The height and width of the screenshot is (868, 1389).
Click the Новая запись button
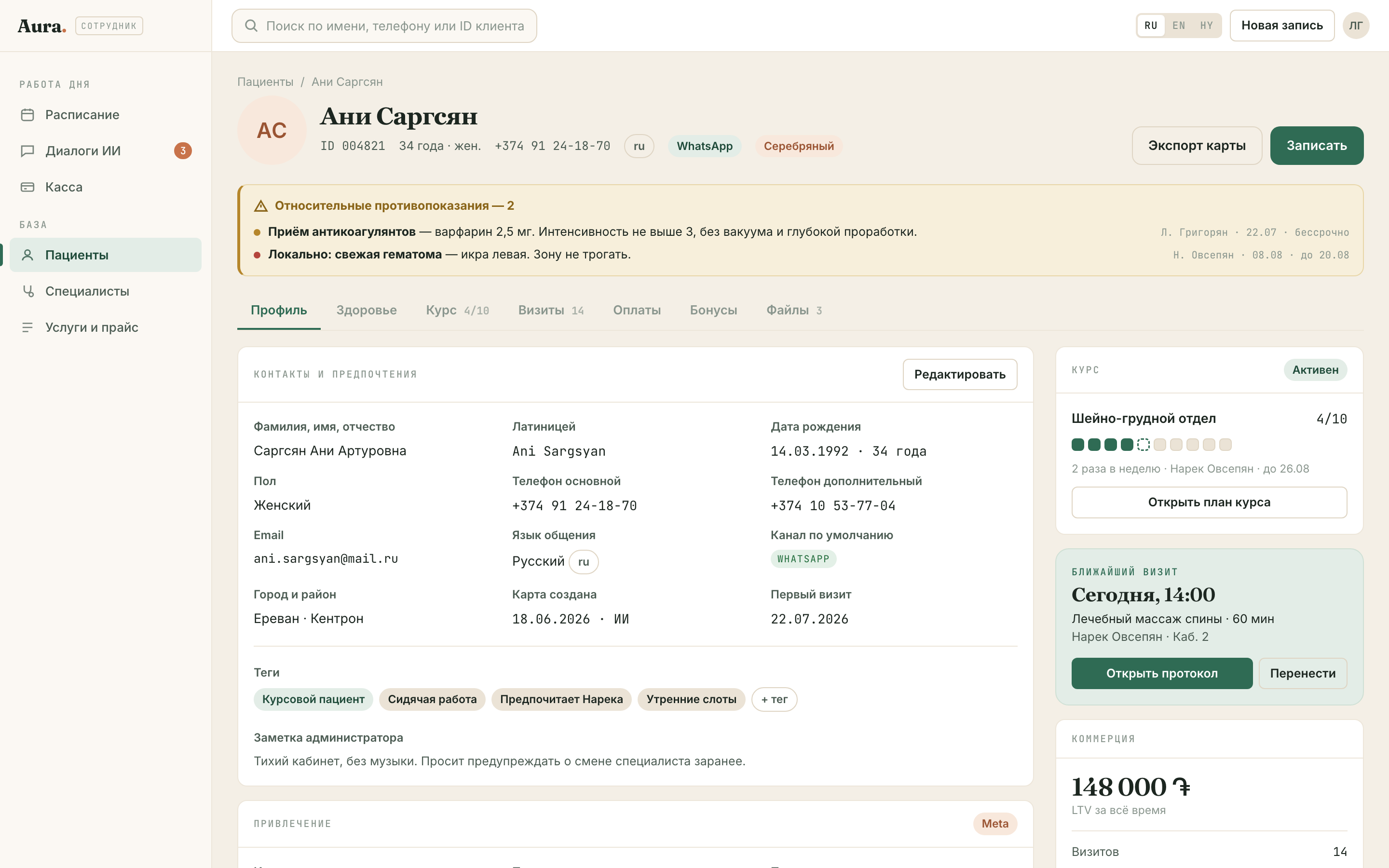[1281, 26]
